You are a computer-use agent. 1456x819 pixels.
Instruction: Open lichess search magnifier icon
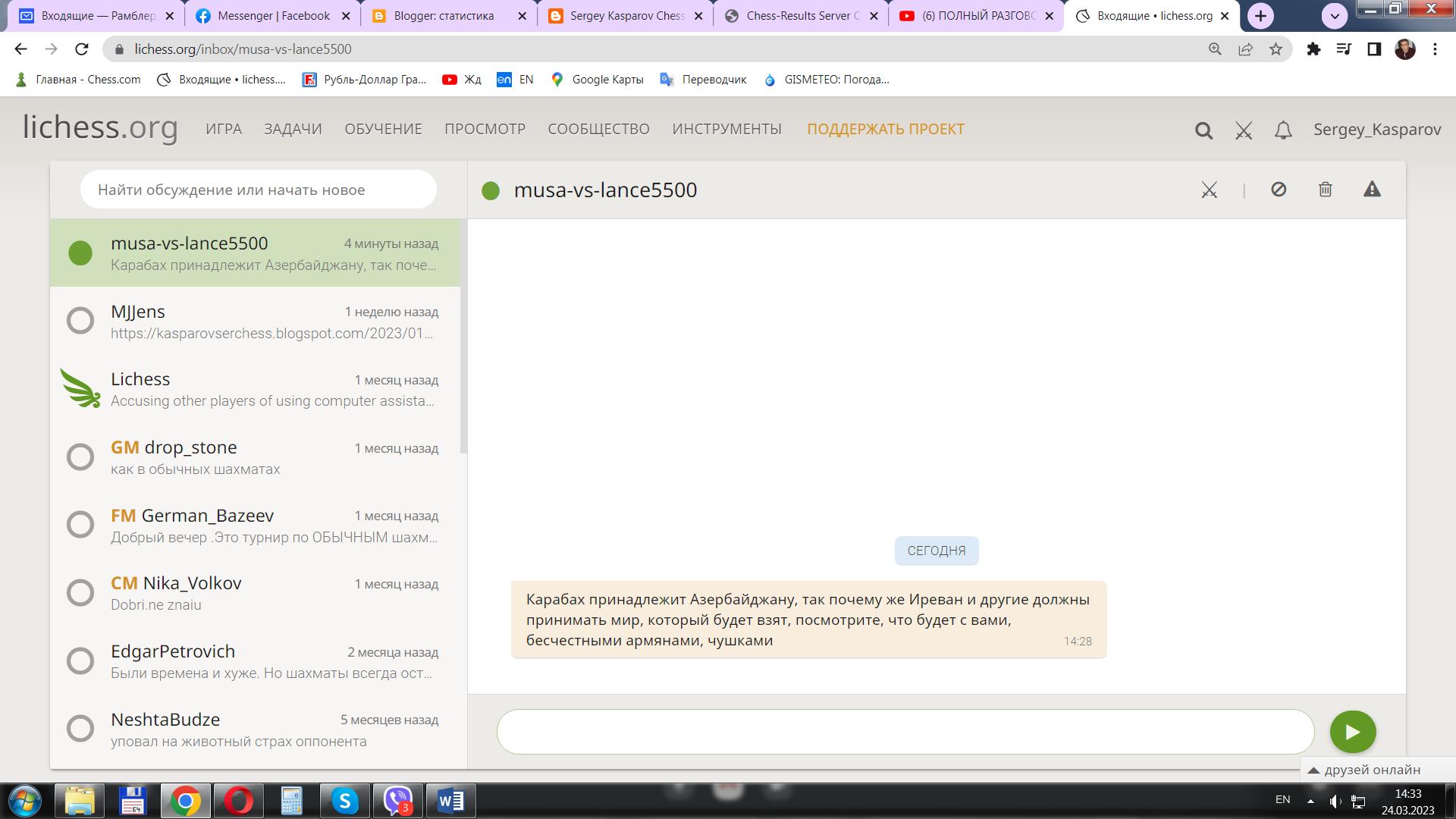1203,130
